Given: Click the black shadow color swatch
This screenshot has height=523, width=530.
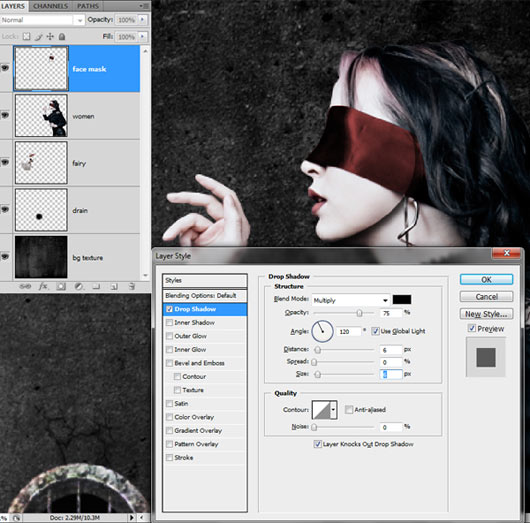Looking at the screenshot, I should point(402,300).
